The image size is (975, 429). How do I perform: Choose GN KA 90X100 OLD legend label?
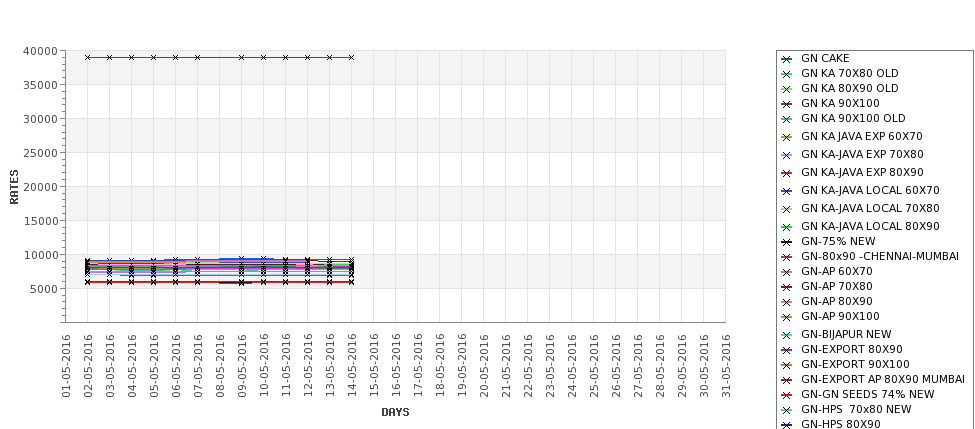click(x=853, y=118)
